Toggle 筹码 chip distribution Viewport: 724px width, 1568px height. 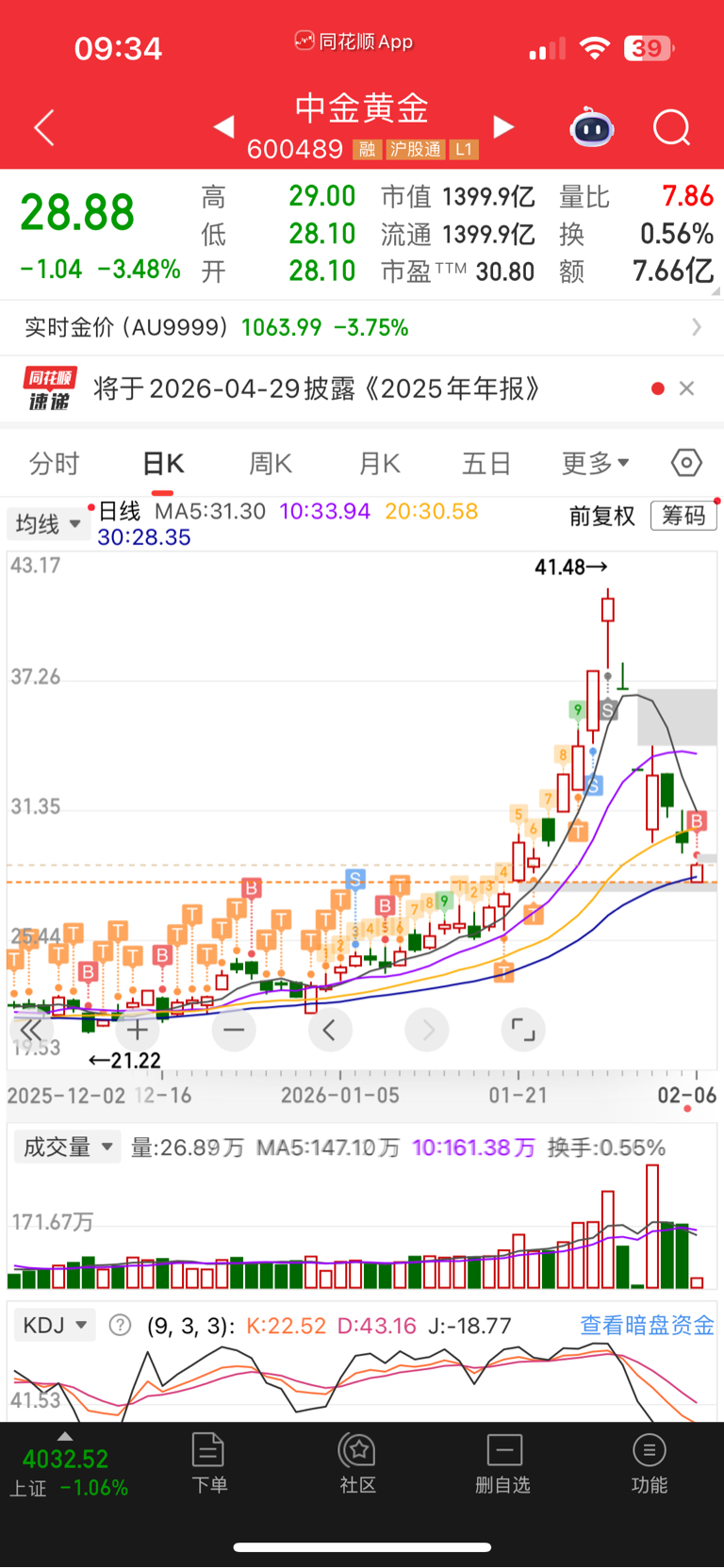tap(683, 515)
